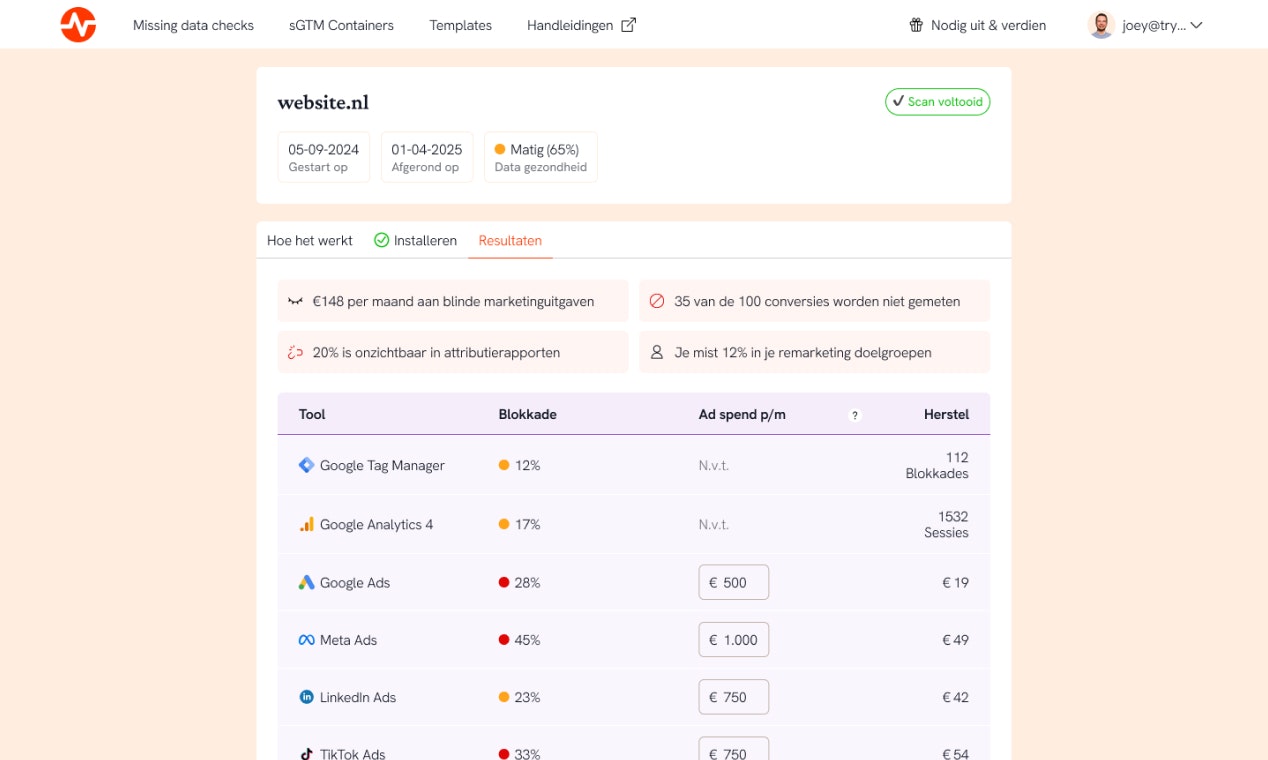Click 112 Blokkades herstel value
Image resolution: width=1268 pixels, height=760 pixels.
point(937,465)
